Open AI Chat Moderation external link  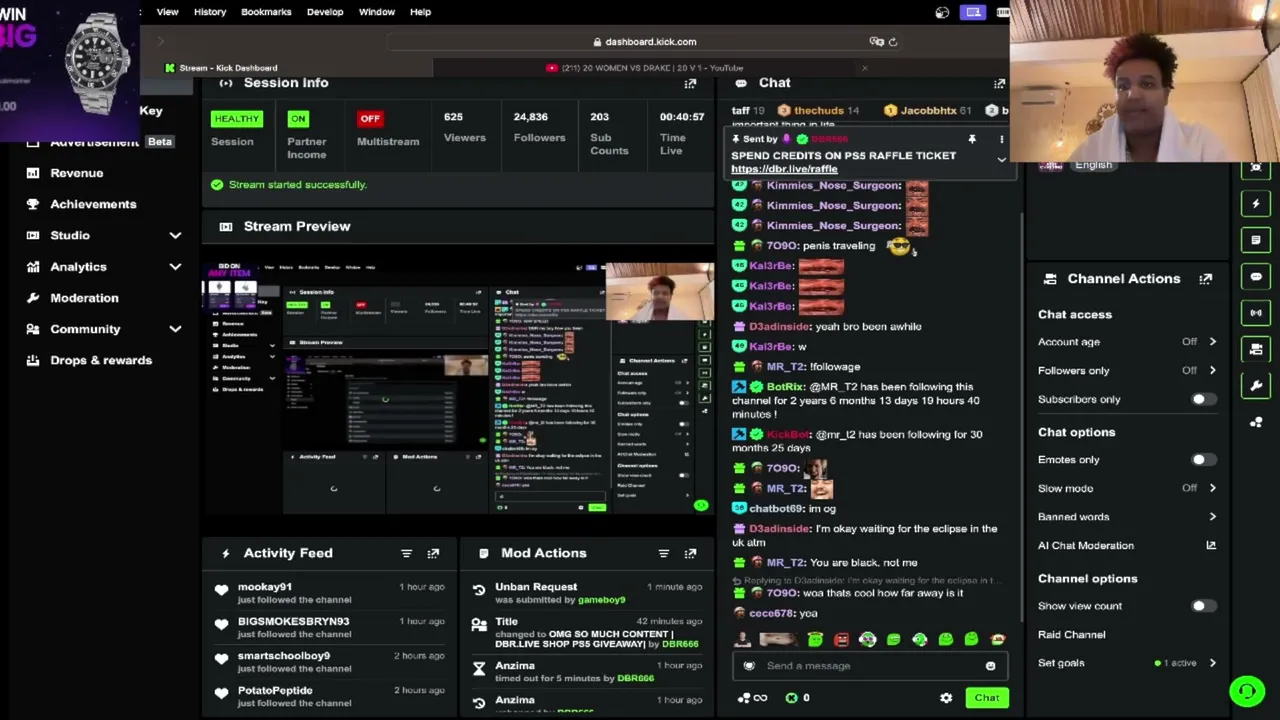[1211, 546]
